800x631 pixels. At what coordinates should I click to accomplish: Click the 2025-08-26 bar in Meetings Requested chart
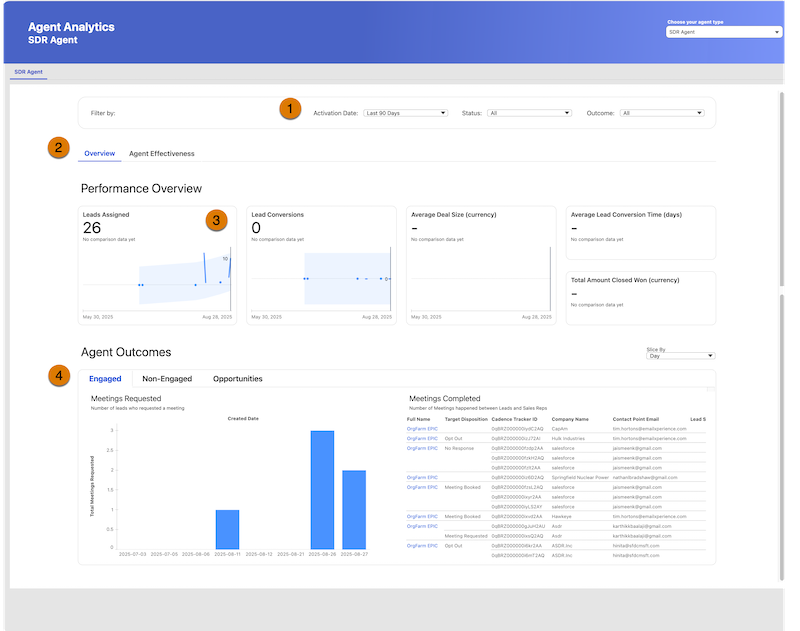coord(322,490)
